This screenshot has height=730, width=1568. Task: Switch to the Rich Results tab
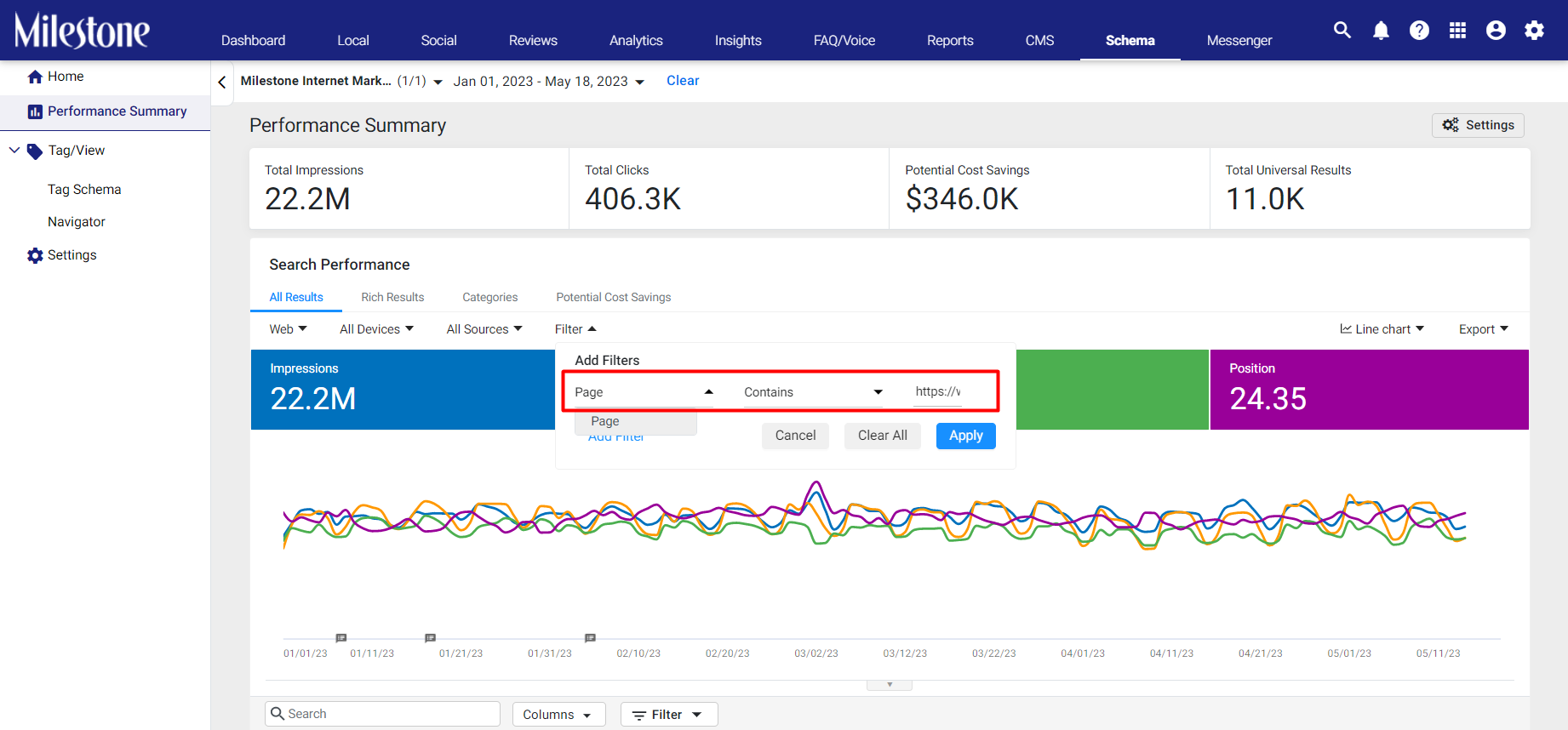[392, 297]
